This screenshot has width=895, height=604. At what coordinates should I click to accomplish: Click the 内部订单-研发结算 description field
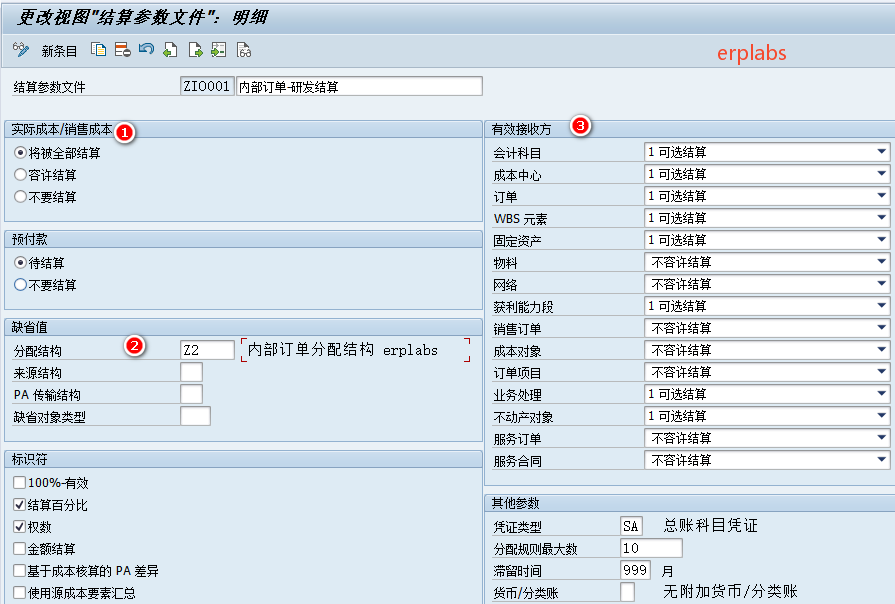[360, 86]
